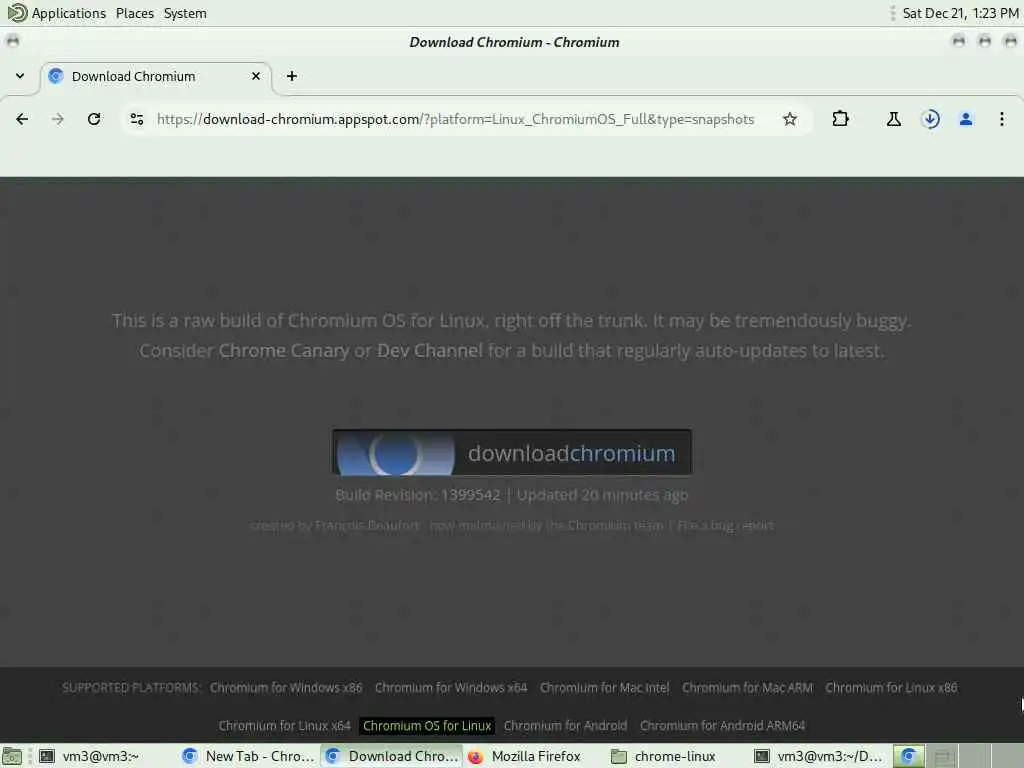The image size is (1024, 768).
Task: Switch to vm3@vm3:~/D... terminal in taskbar
Action: tap(819, 756)
